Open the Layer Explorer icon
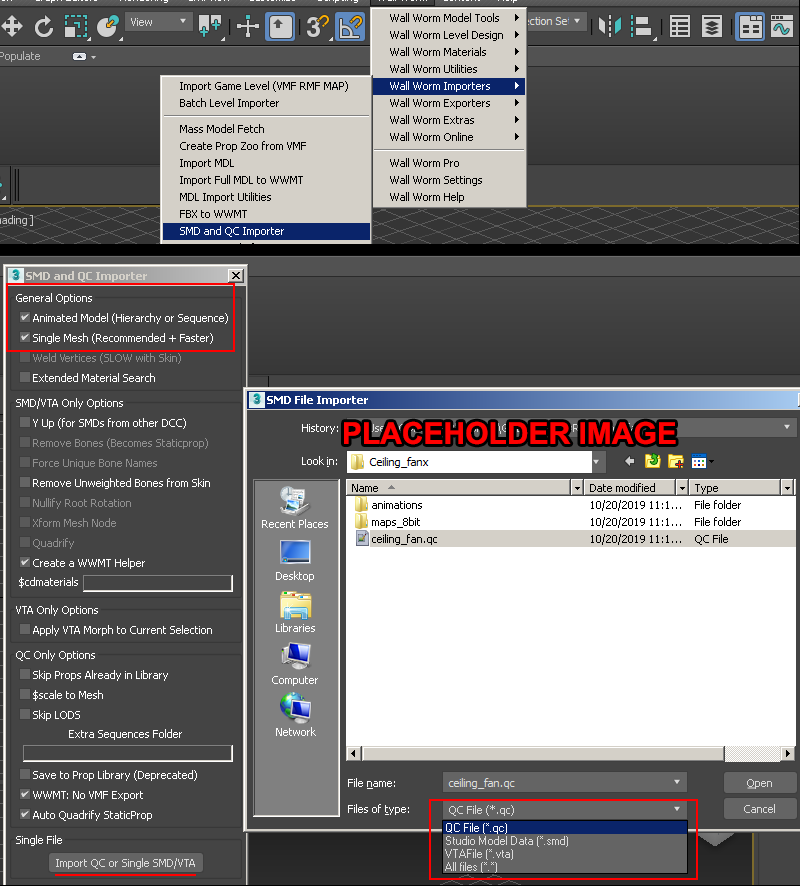The width and height of the screenshot is (800, 886). pos(711,26)
